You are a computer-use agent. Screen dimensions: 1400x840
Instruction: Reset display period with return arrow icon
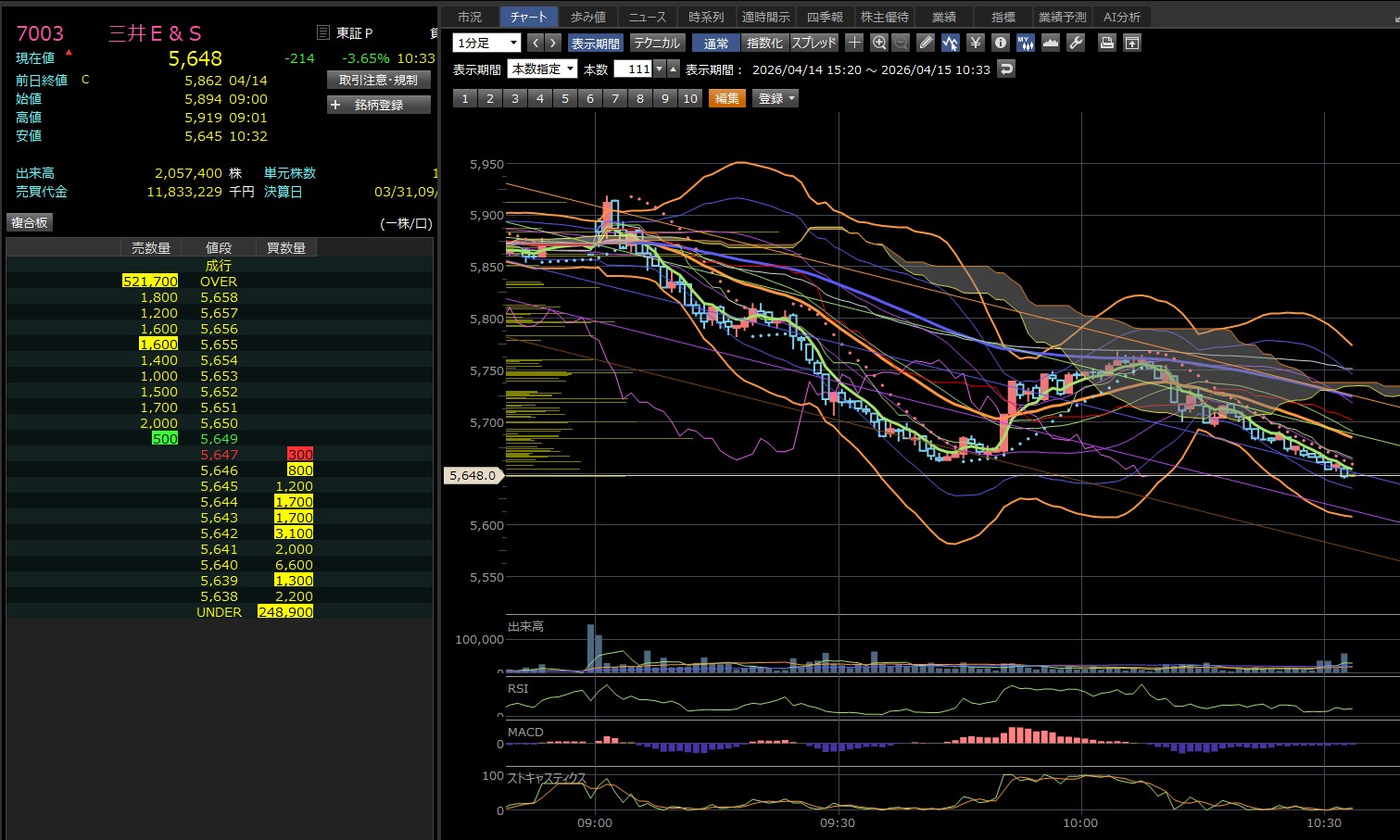pos(1006,69)
